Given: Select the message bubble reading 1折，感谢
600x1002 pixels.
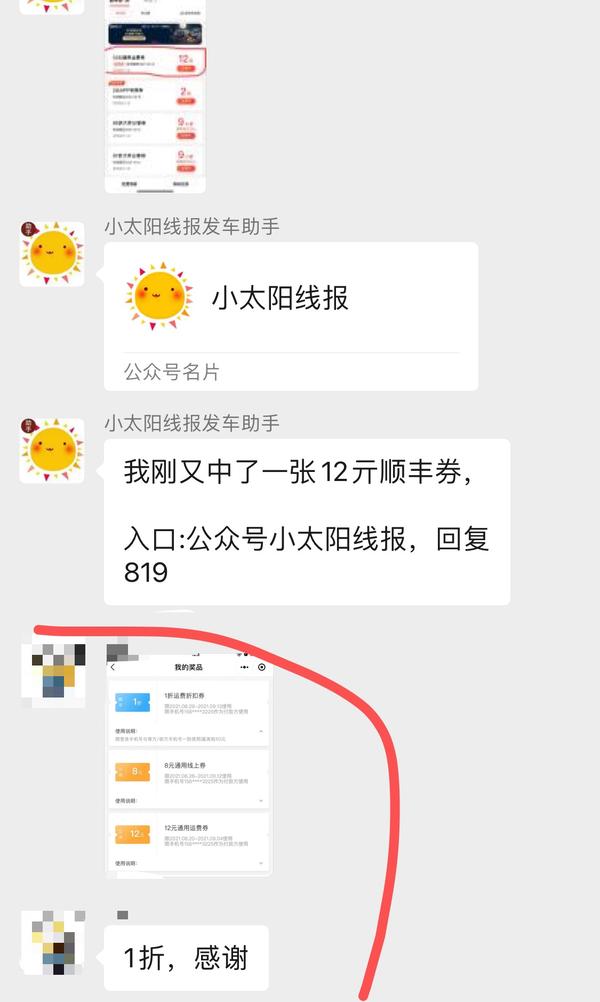Looking at the screenshot, I should coord(186,958).
